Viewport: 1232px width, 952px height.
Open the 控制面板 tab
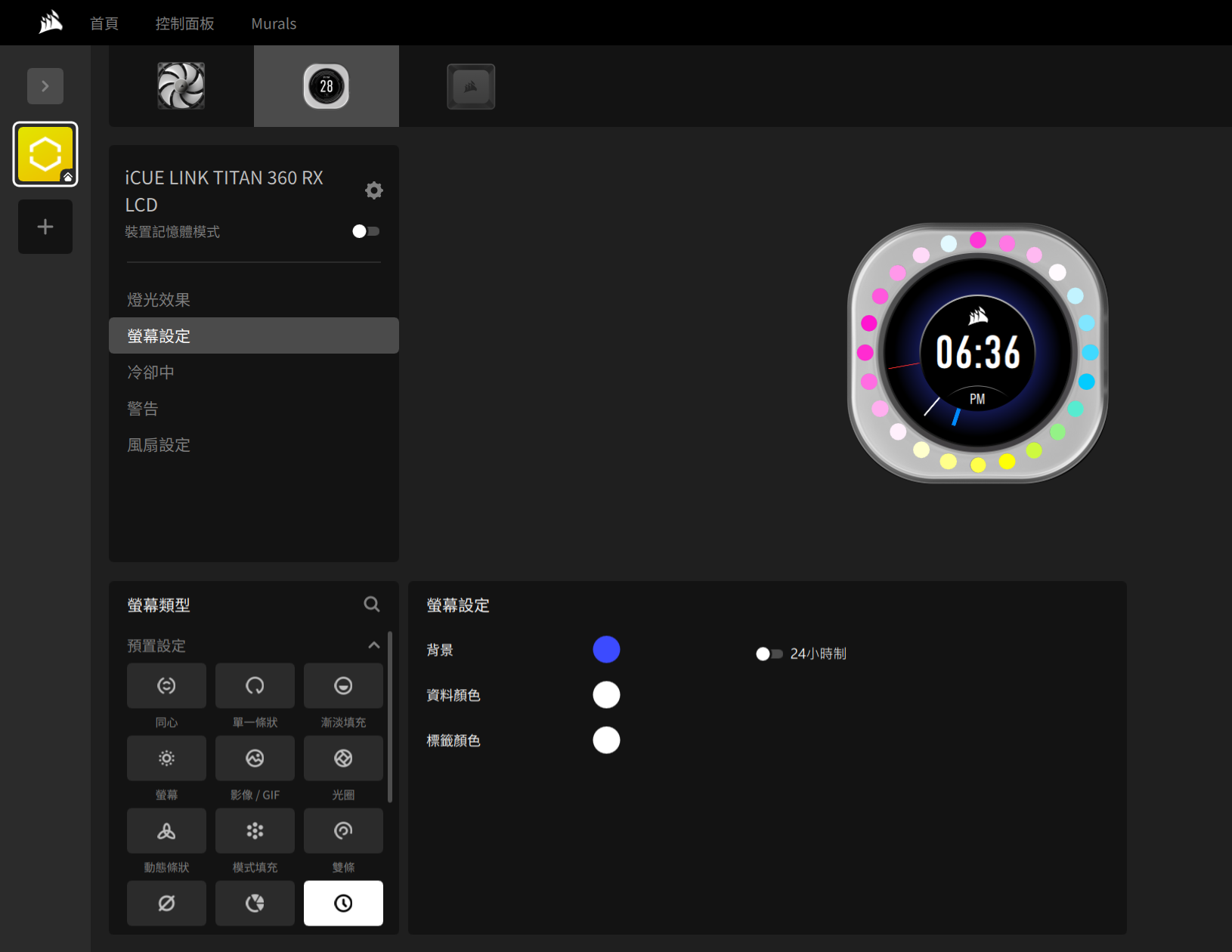184,23
